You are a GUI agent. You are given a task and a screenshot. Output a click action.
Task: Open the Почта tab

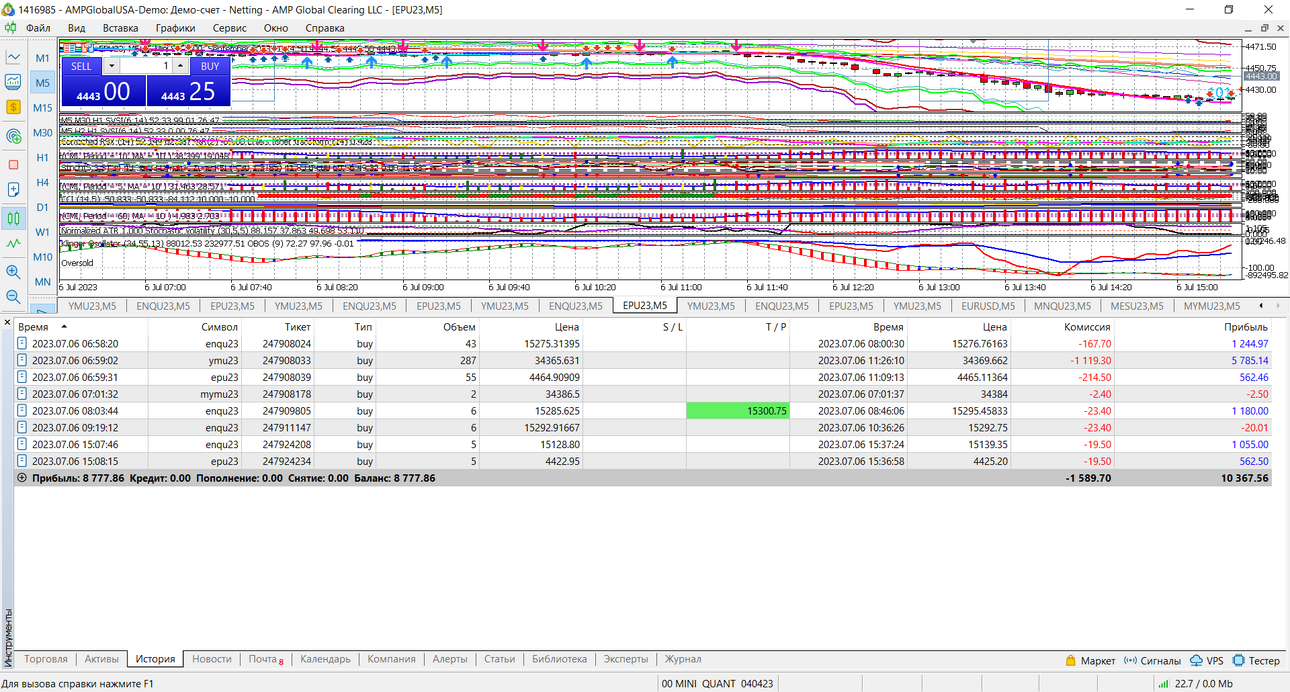265,660
